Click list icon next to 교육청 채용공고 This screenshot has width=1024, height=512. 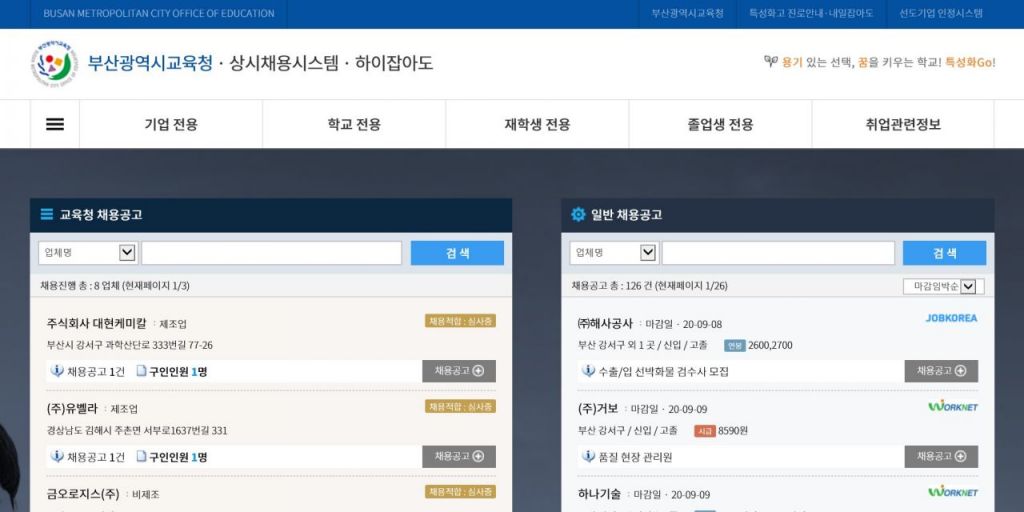(47, 214)
